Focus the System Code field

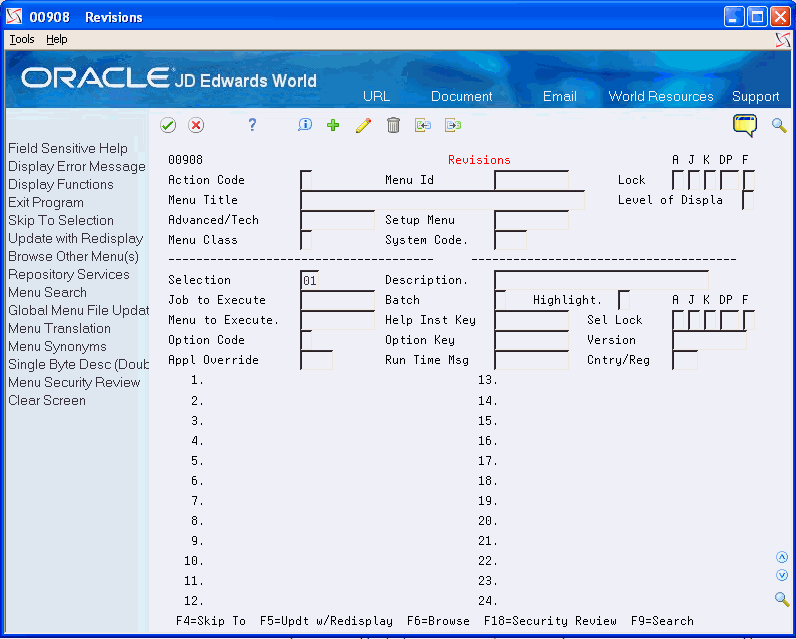510,240
